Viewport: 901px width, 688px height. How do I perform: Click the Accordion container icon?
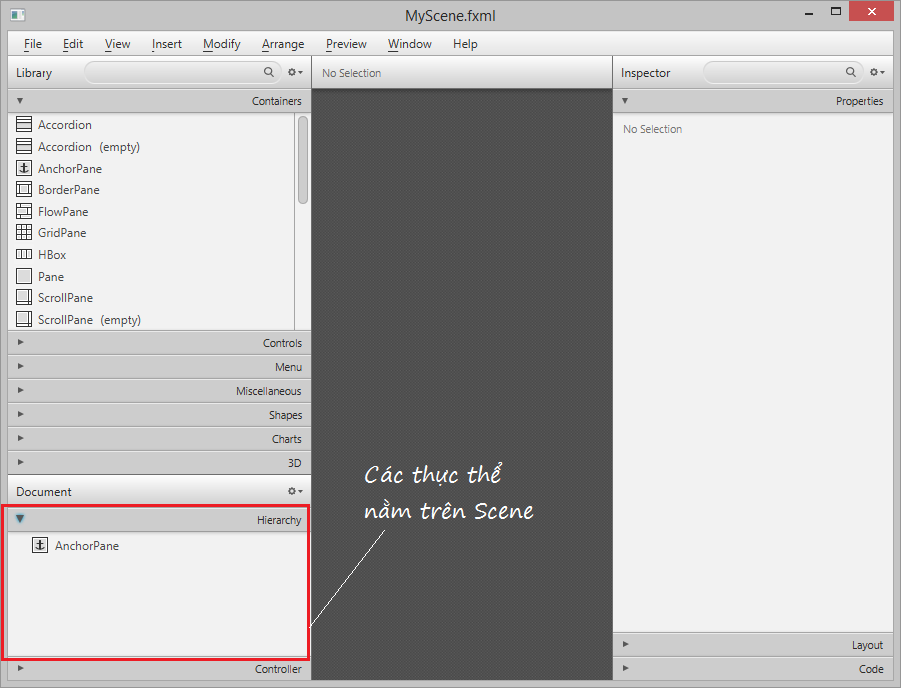point(24,124)
